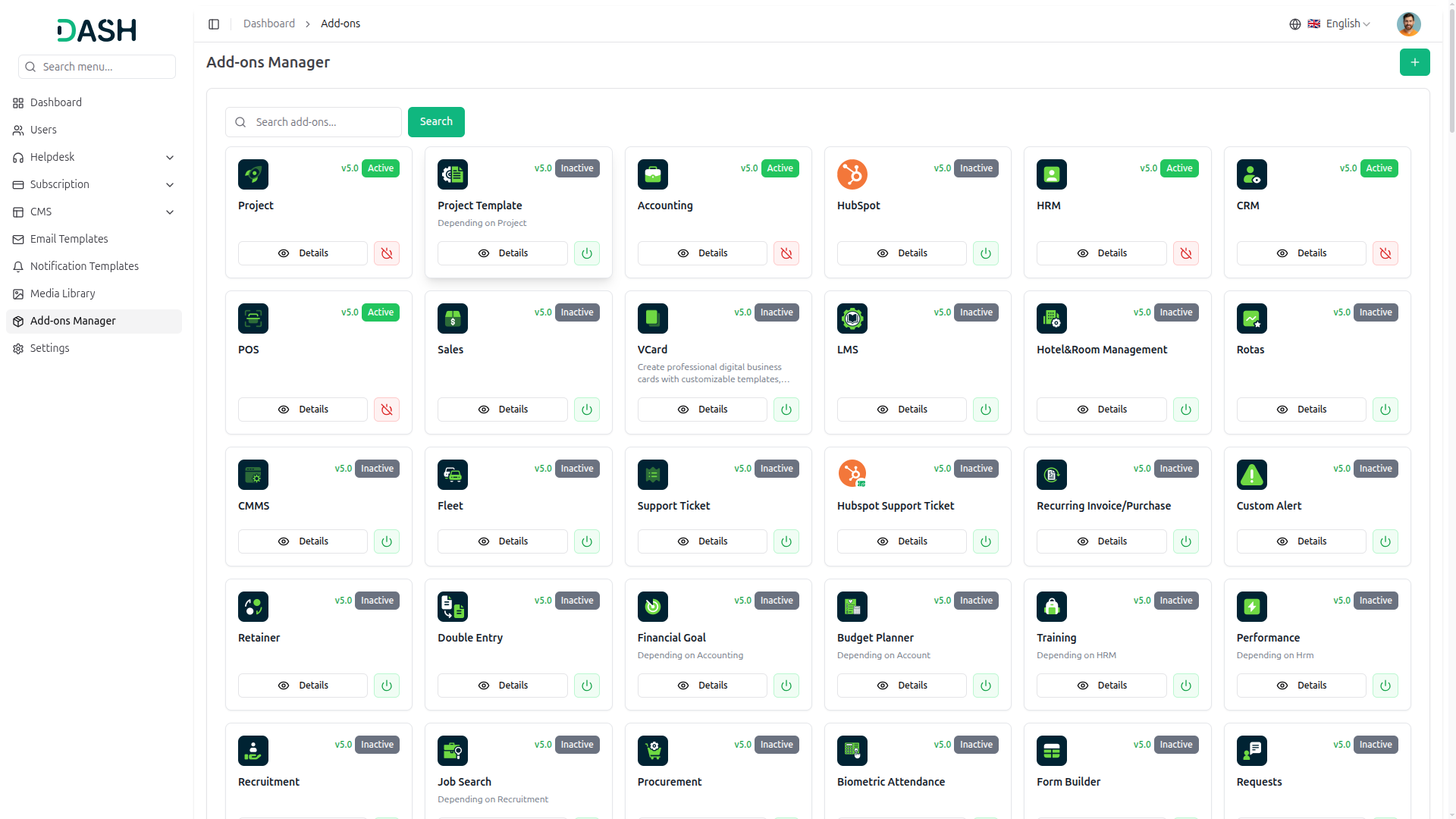The image size is (1456, 819).
Task: View Details of LMS add-on
Action: point(902,409)
